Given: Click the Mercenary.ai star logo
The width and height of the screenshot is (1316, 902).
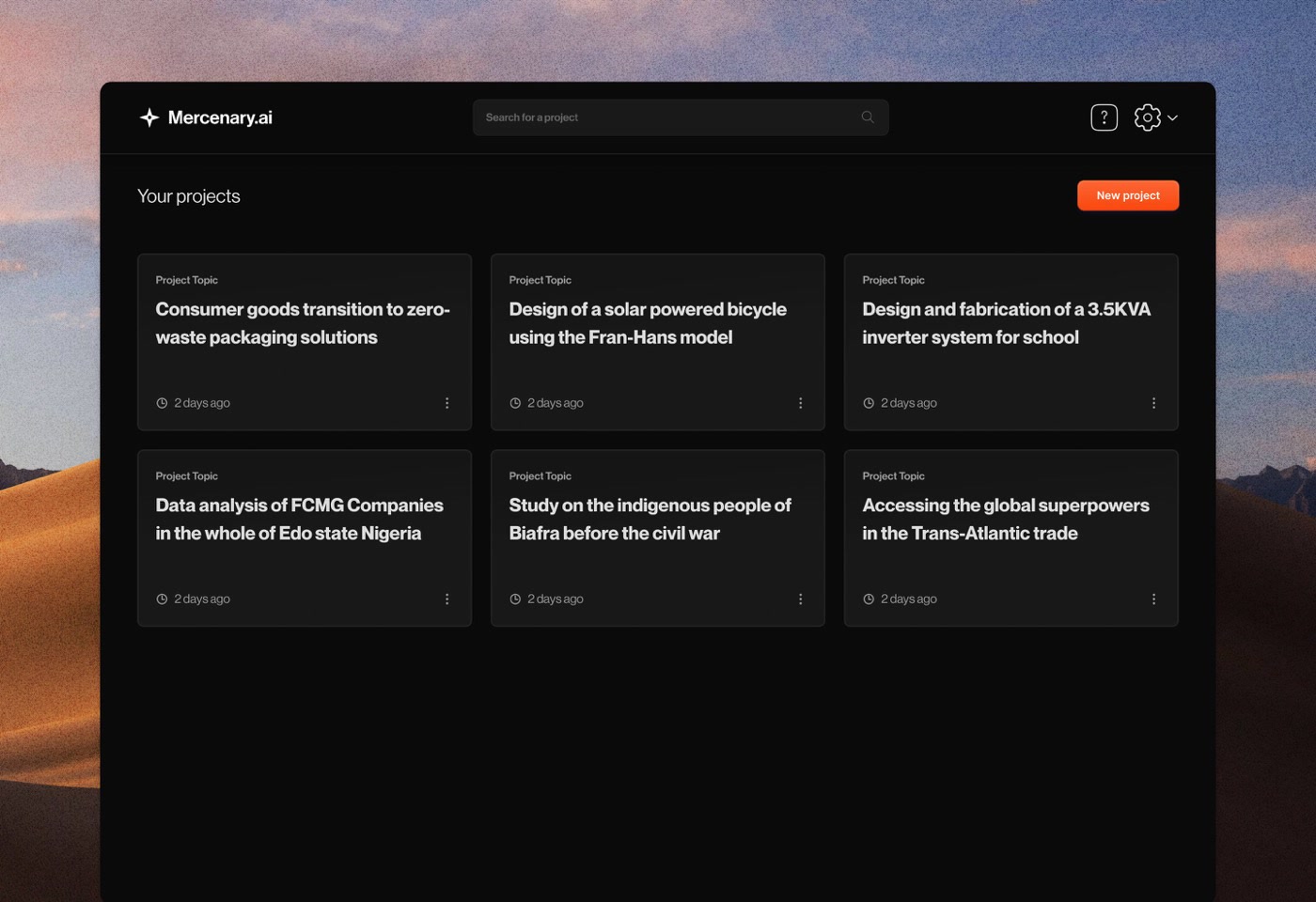Looking at the screenshot, I should (x=149, y=117).
